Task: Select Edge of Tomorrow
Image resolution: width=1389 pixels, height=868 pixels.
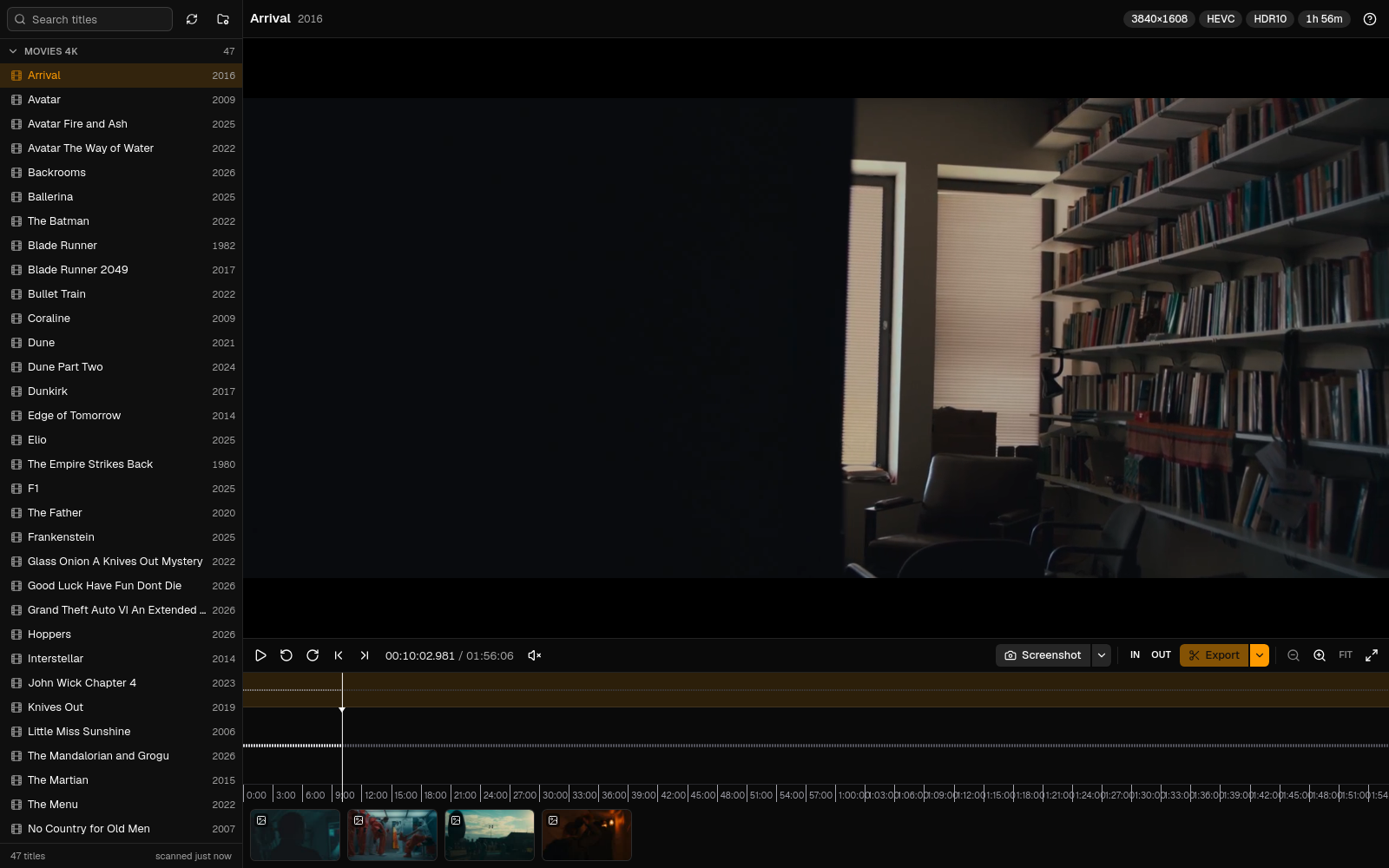Action: click(122, 416)
